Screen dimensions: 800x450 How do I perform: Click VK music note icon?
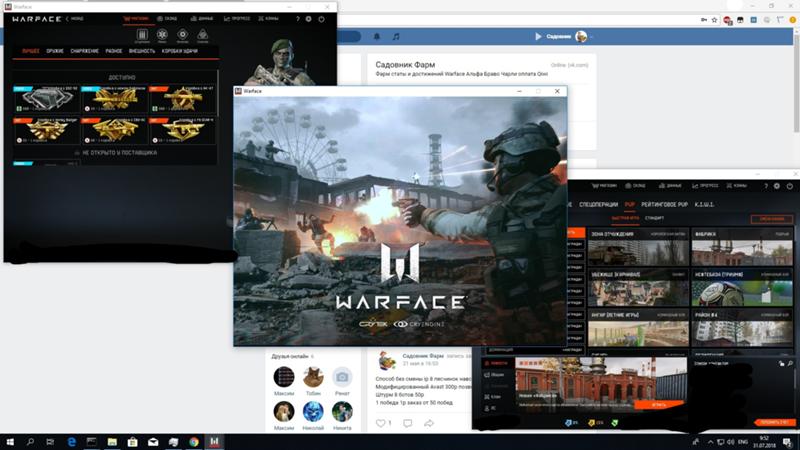point(396,37)
